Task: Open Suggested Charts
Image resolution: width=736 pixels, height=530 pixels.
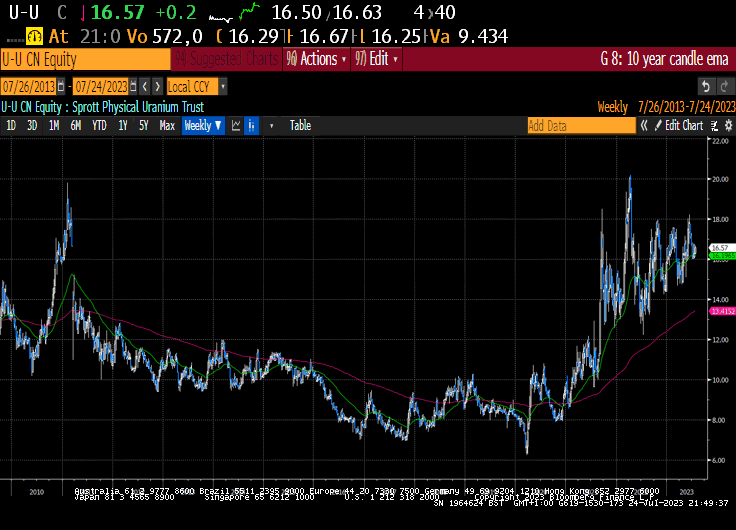Action: tap(227, 59)
